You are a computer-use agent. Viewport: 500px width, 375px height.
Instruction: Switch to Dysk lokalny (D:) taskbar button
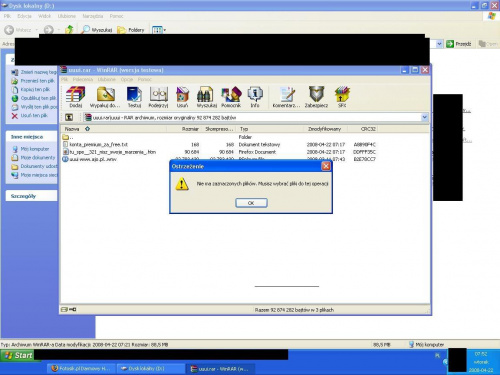tap(151, 369)
